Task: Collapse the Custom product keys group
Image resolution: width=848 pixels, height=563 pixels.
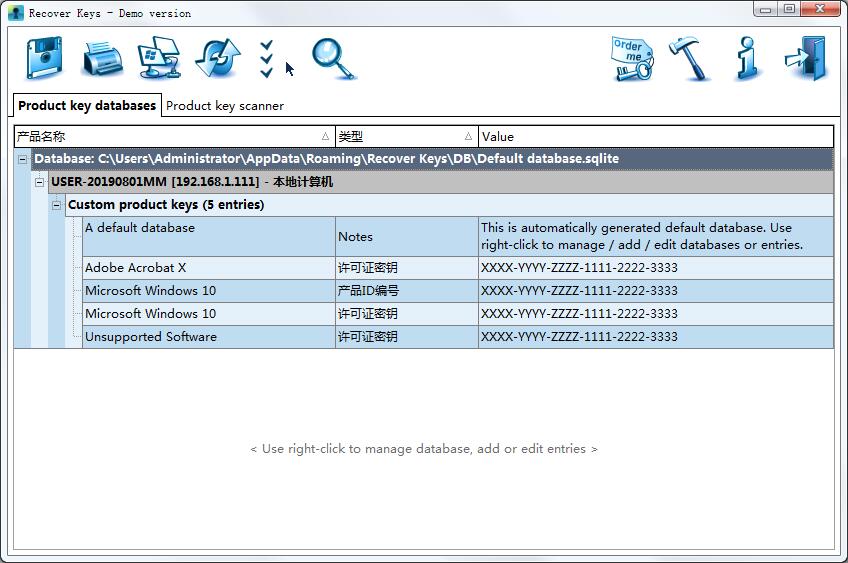Action: 57,205
